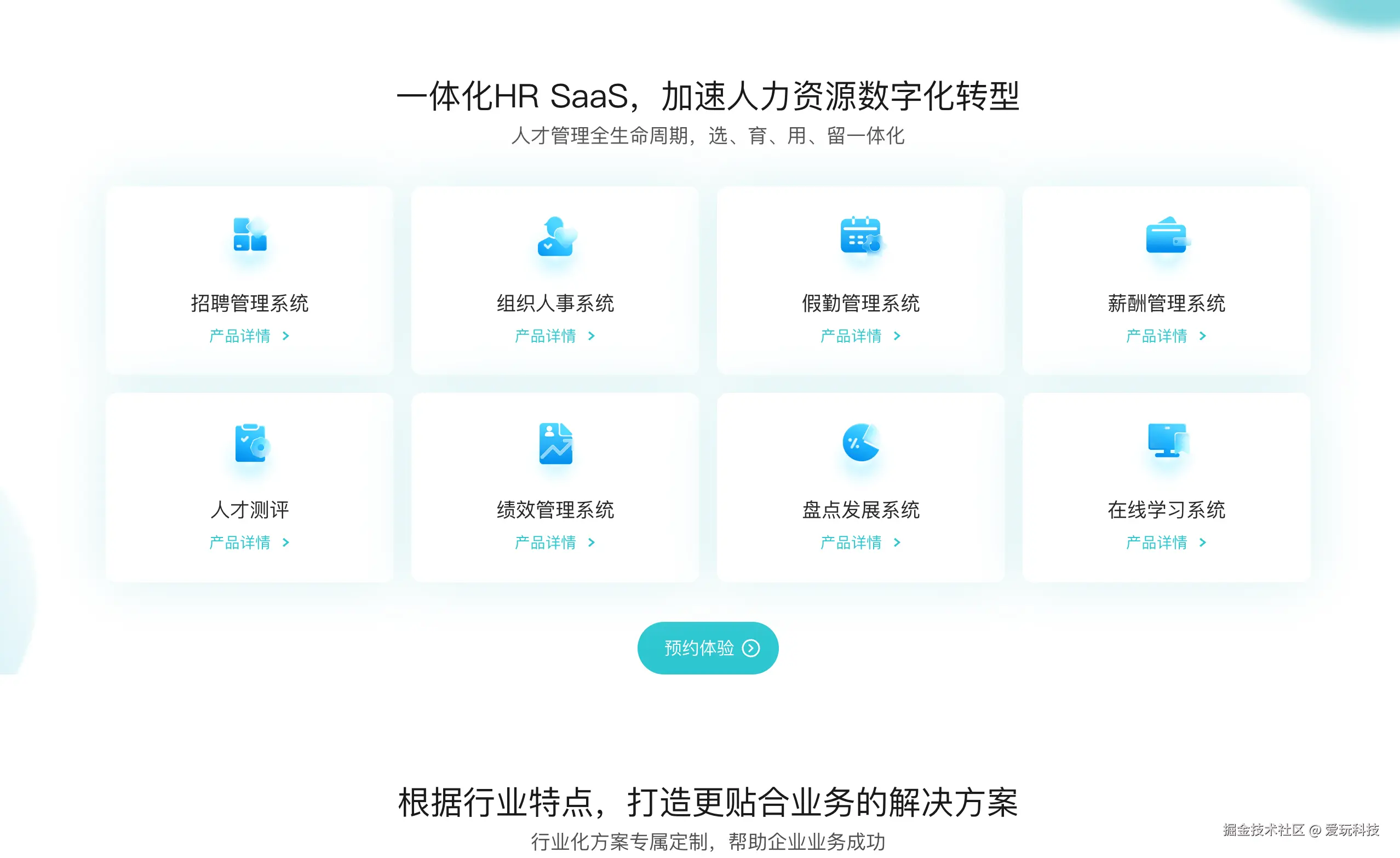Click the 薪酬管理系统 wallet icon
Screen dimensions: 1400x858
[1167, 235]
